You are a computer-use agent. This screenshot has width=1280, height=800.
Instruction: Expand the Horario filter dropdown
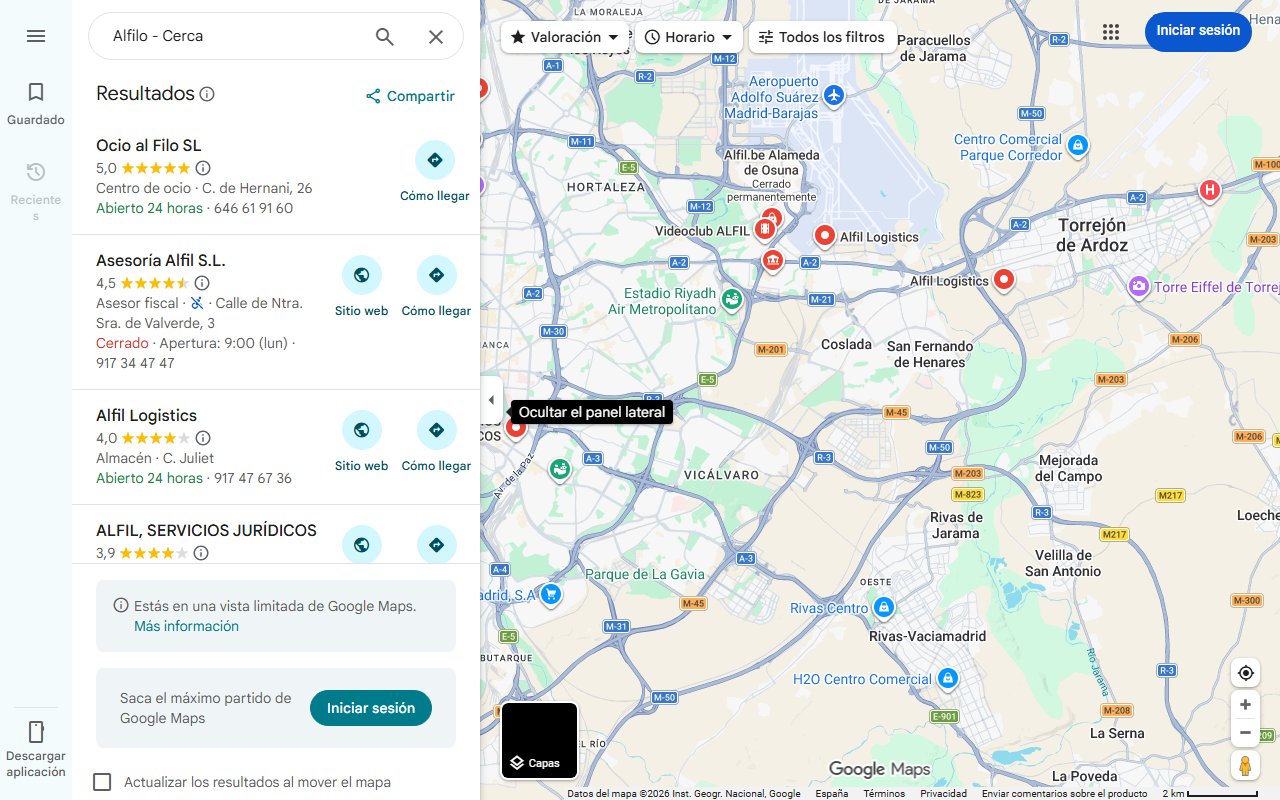point(689,37)
